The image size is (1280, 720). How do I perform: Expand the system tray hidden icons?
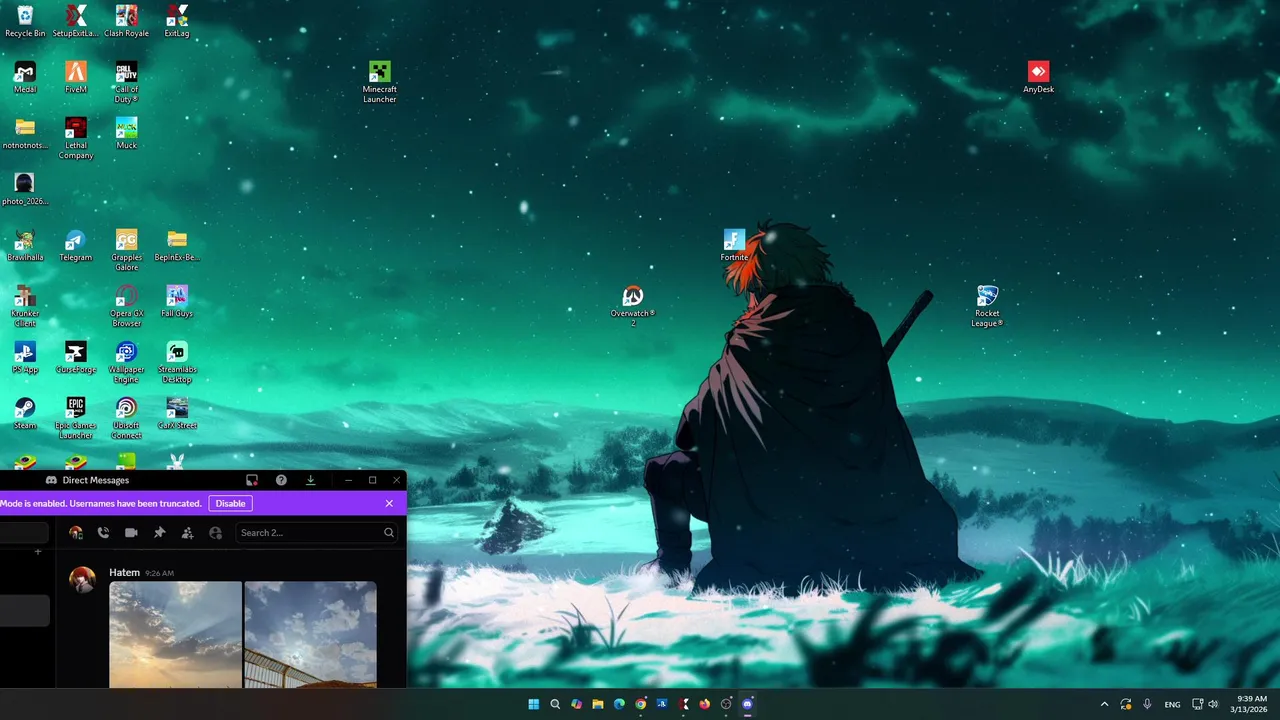point(1104,704)
